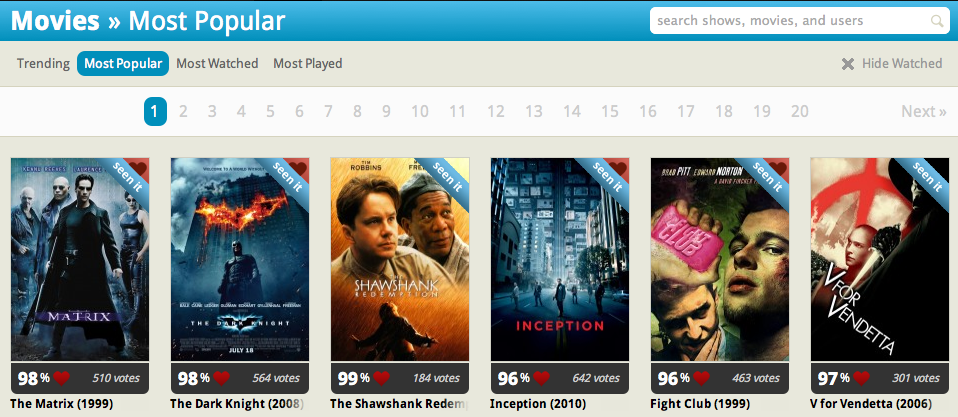Click into the search shows, movies, users field
This screenshot has width=958, height=417.
tap(792, 21)
